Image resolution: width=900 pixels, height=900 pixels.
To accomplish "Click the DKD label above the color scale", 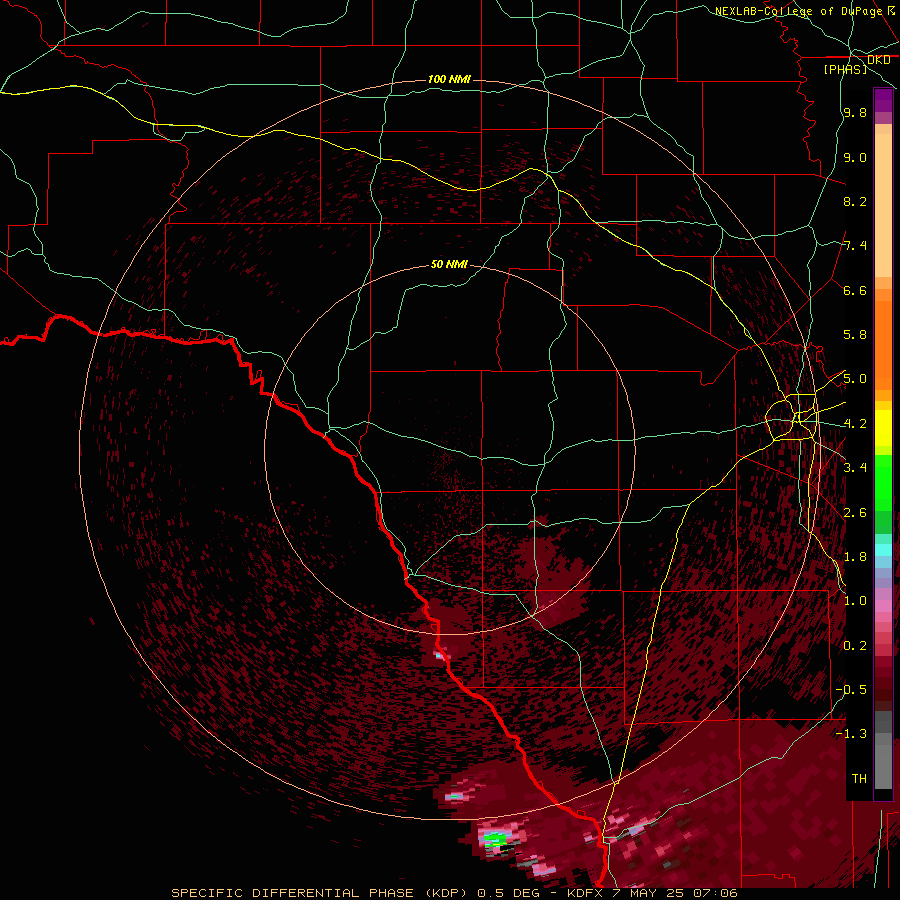I will [x=879, y=59].
